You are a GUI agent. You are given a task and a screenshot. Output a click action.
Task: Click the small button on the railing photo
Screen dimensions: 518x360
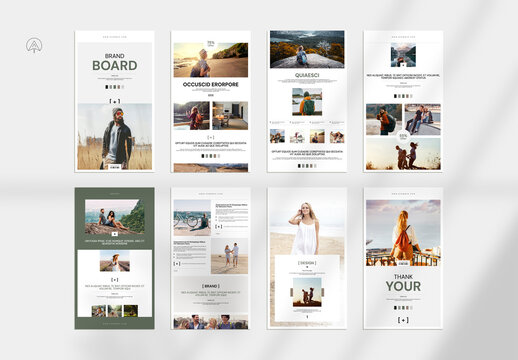pyautogui.click(x=403, y=263)
